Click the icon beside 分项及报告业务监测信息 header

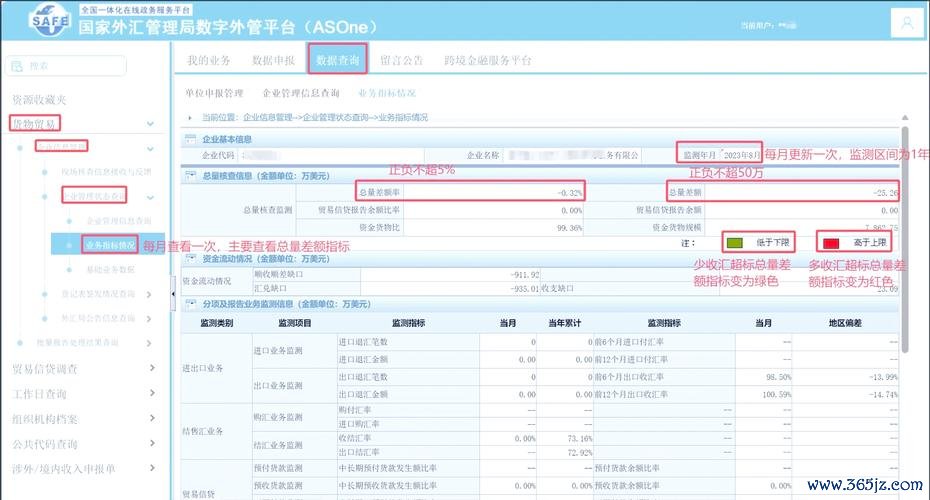coord(190,304)
